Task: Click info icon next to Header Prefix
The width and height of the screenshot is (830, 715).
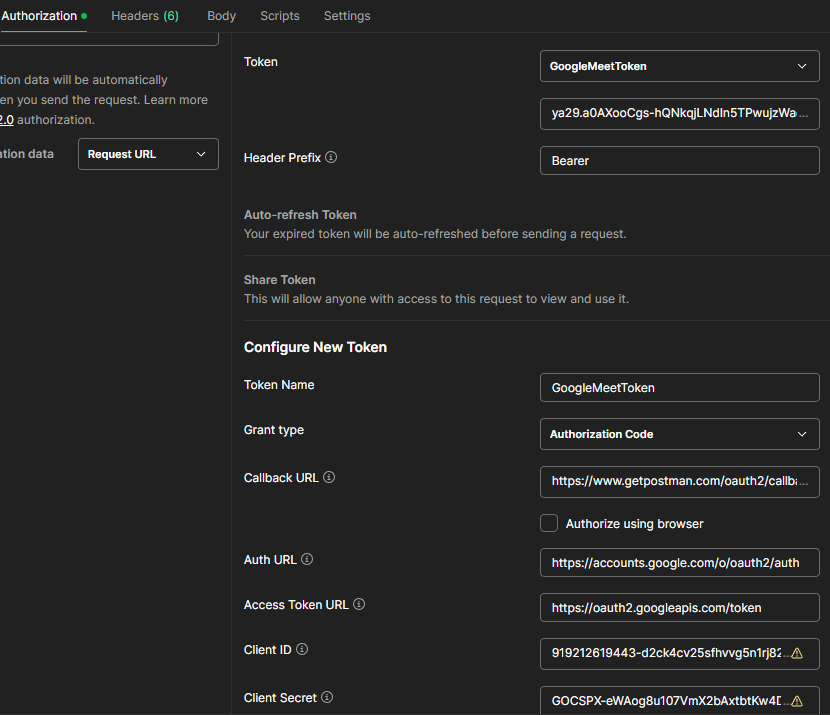Action: tap(331, 158)
